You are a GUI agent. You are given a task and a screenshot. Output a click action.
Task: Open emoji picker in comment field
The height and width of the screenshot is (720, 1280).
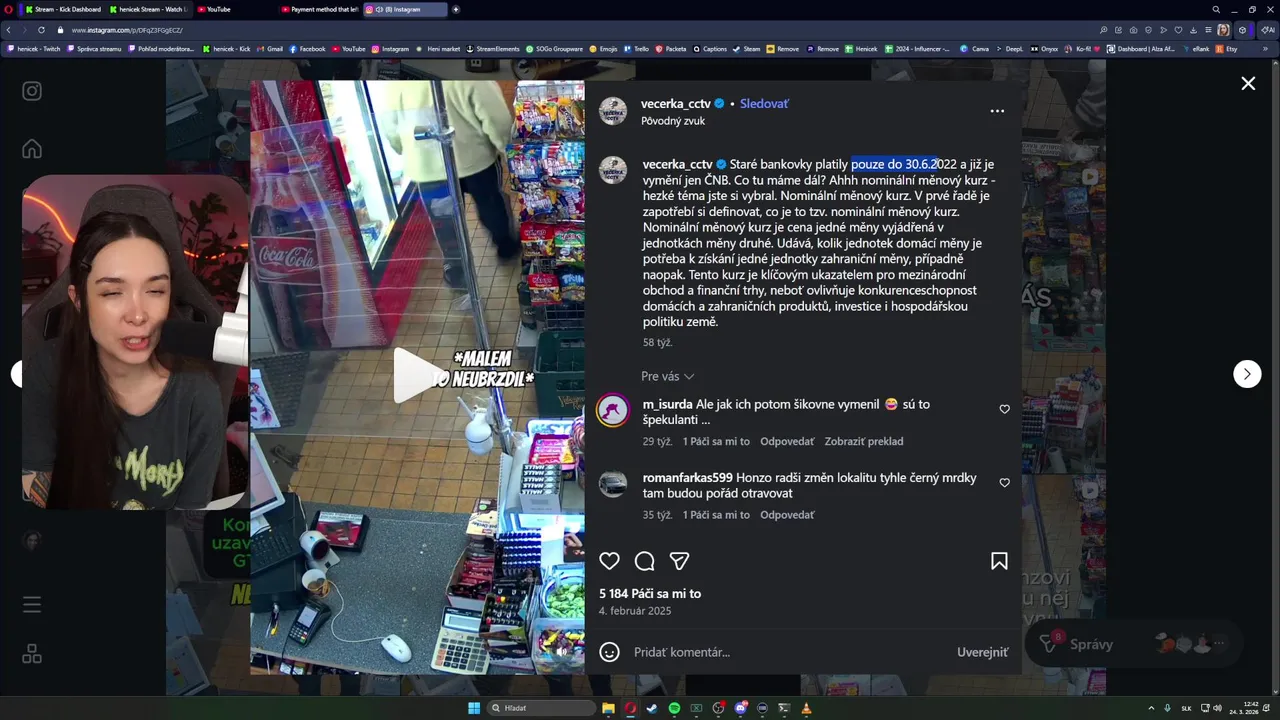[x=609, y=652]
